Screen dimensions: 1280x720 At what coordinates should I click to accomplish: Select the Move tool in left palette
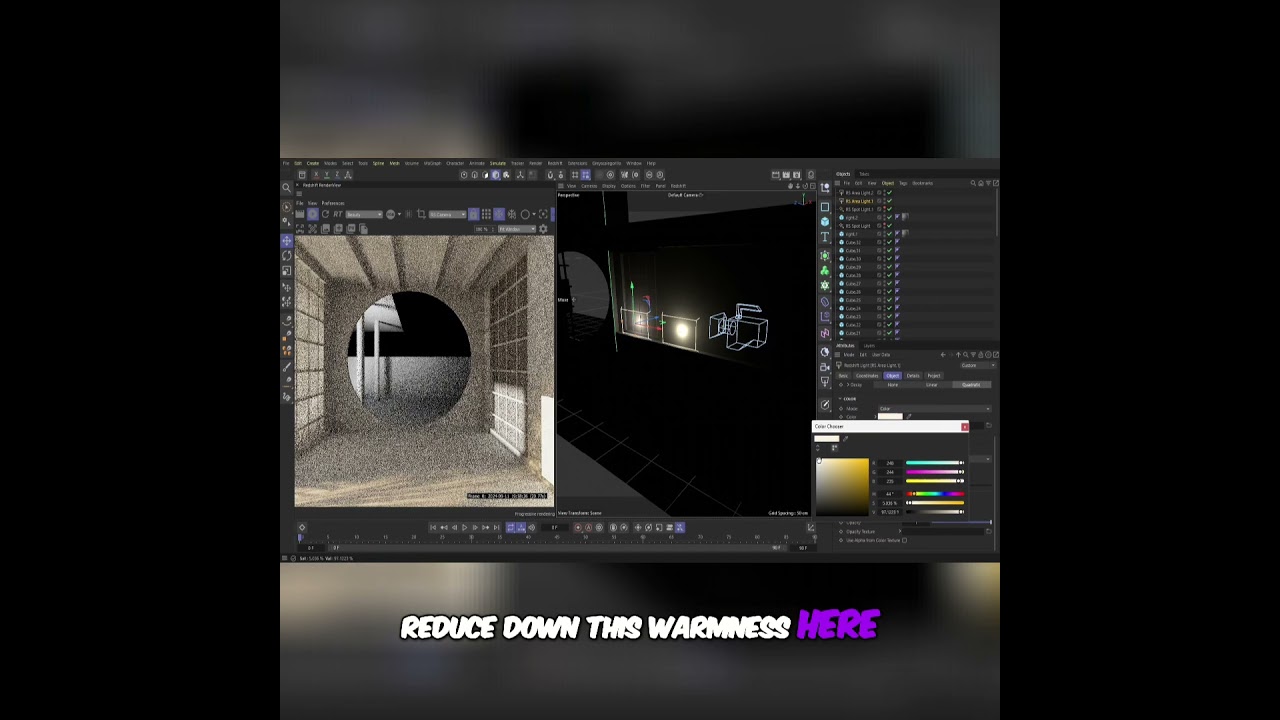(x=287, y=240)
